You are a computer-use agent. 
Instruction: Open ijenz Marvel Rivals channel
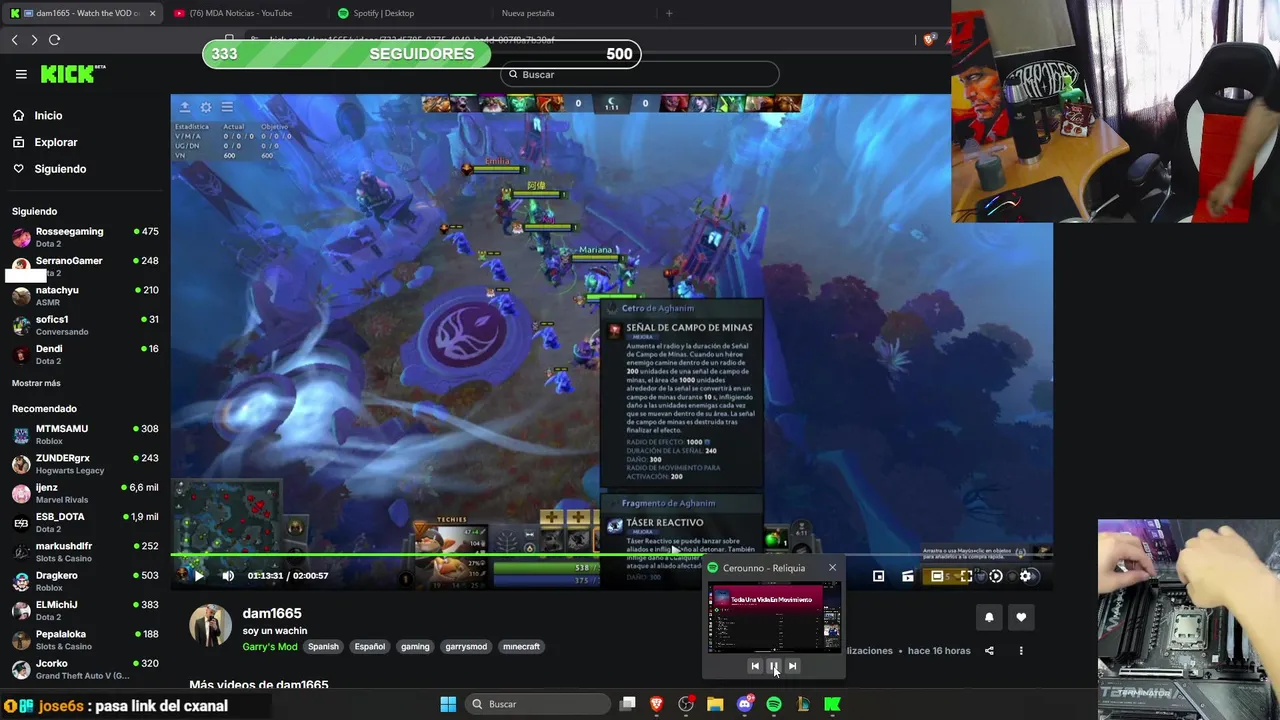85,493
